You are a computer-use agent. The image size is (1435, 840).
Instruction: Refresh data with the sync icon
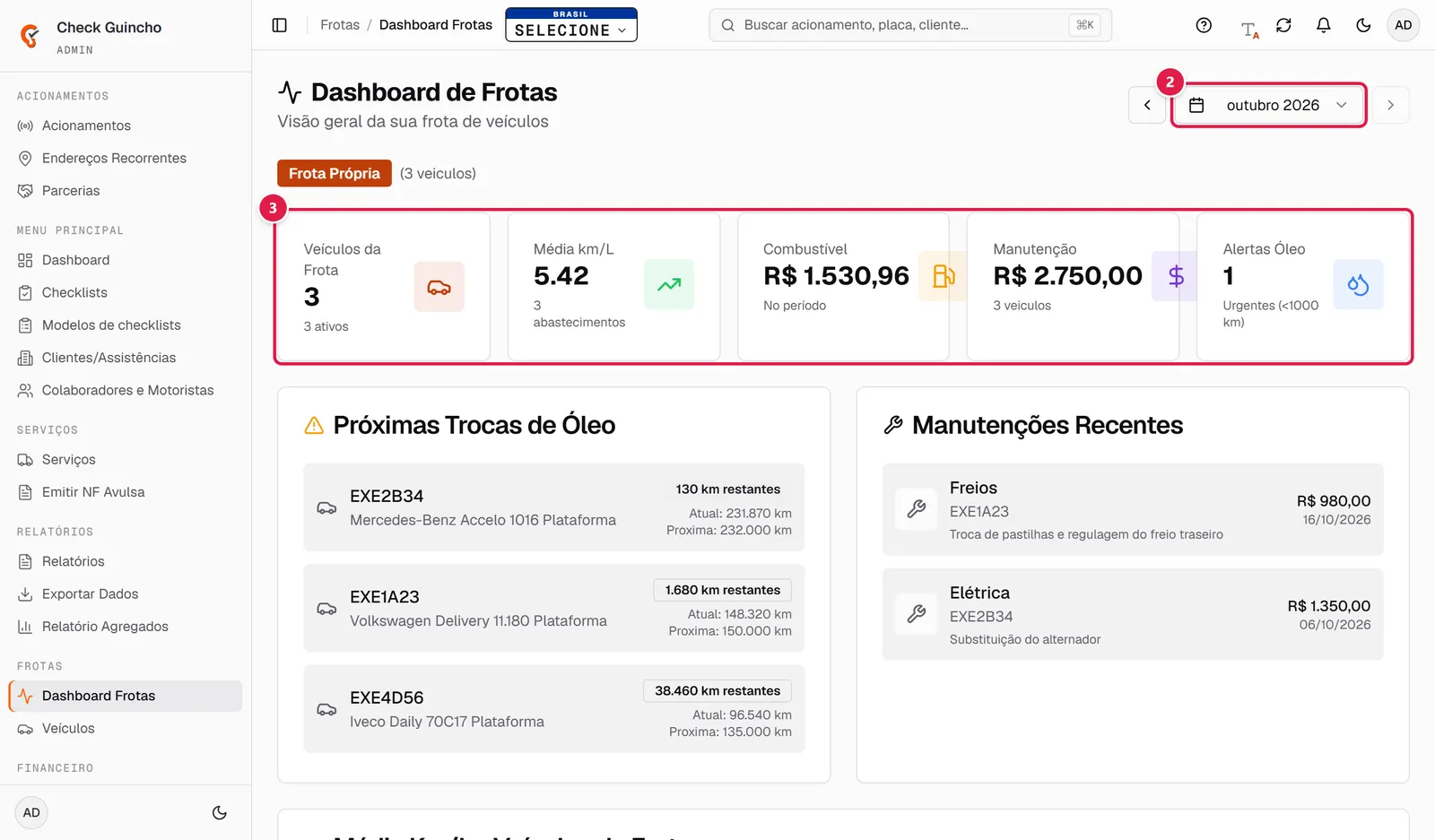point(1283,25)
